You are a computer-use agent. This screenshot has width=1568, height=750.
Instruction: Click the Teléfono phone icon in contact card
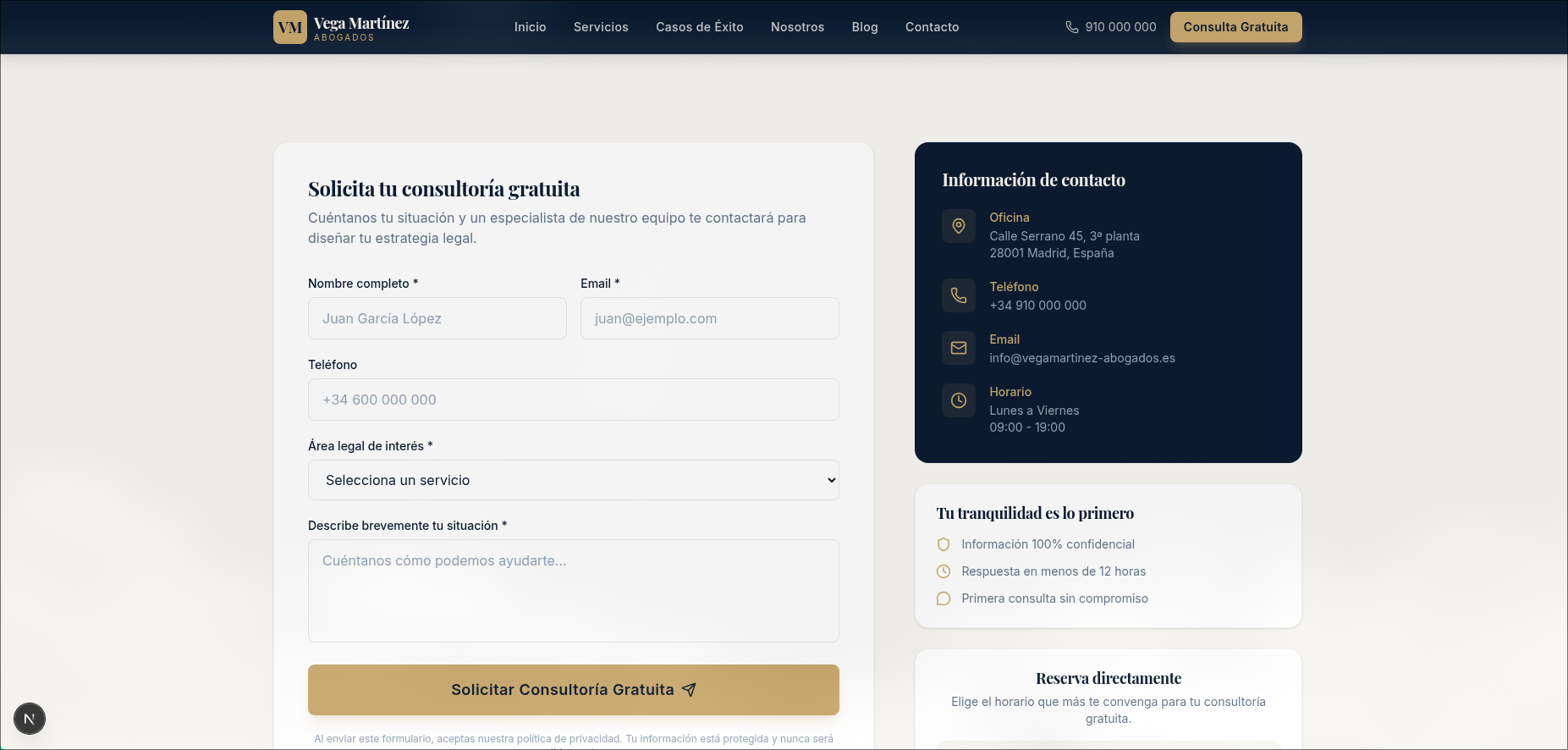[959, 295]
